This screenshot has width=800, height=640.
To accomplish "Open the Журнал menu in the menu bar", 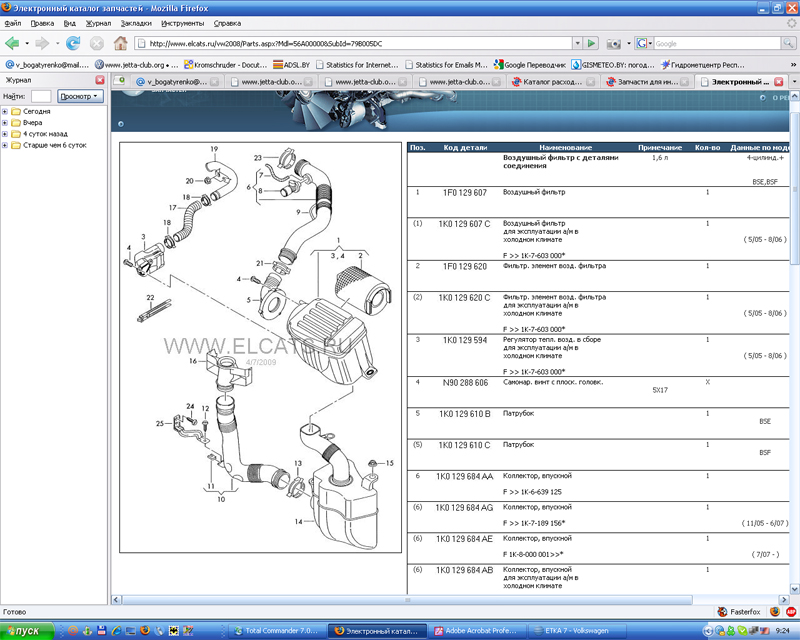I will (98, 23).
